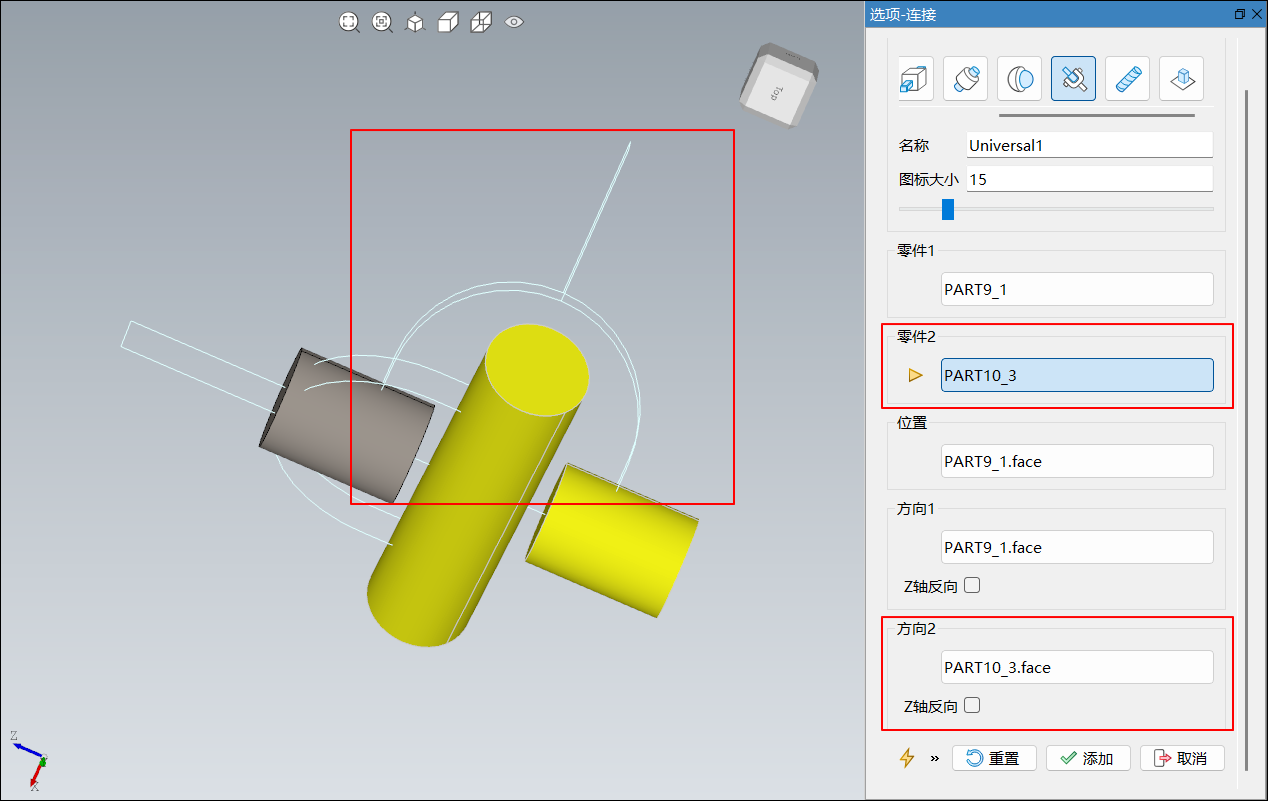Enable wireframe cube display mode
The image size is (1268, 801).
coord(481,22)
